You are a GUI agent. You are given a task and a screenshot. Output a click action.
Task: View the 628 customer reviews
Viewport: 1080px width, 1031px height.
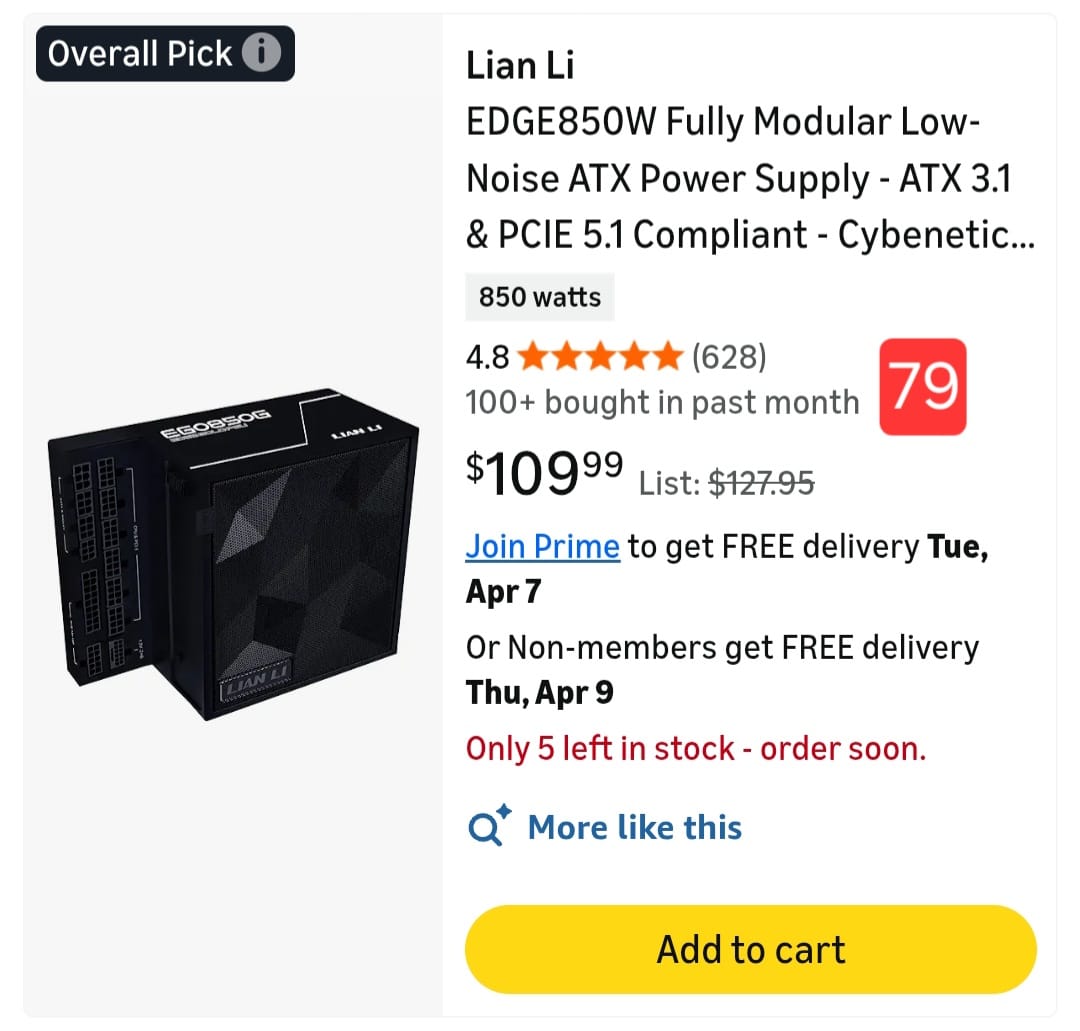[729, 356]
